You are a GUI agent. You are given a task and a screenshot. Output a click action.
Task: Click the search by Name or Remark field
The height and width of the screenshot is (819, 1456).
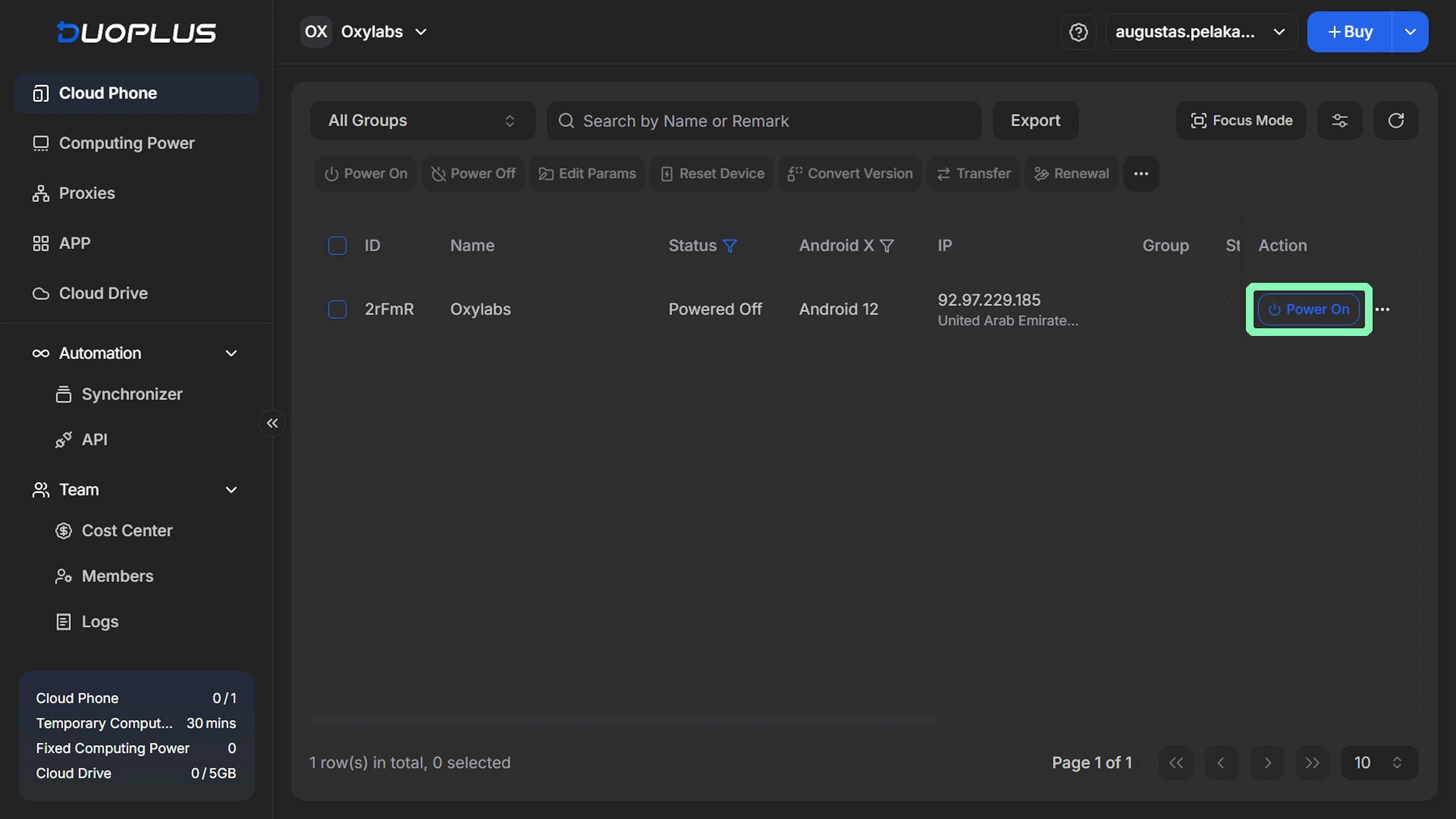coord(764,121)
